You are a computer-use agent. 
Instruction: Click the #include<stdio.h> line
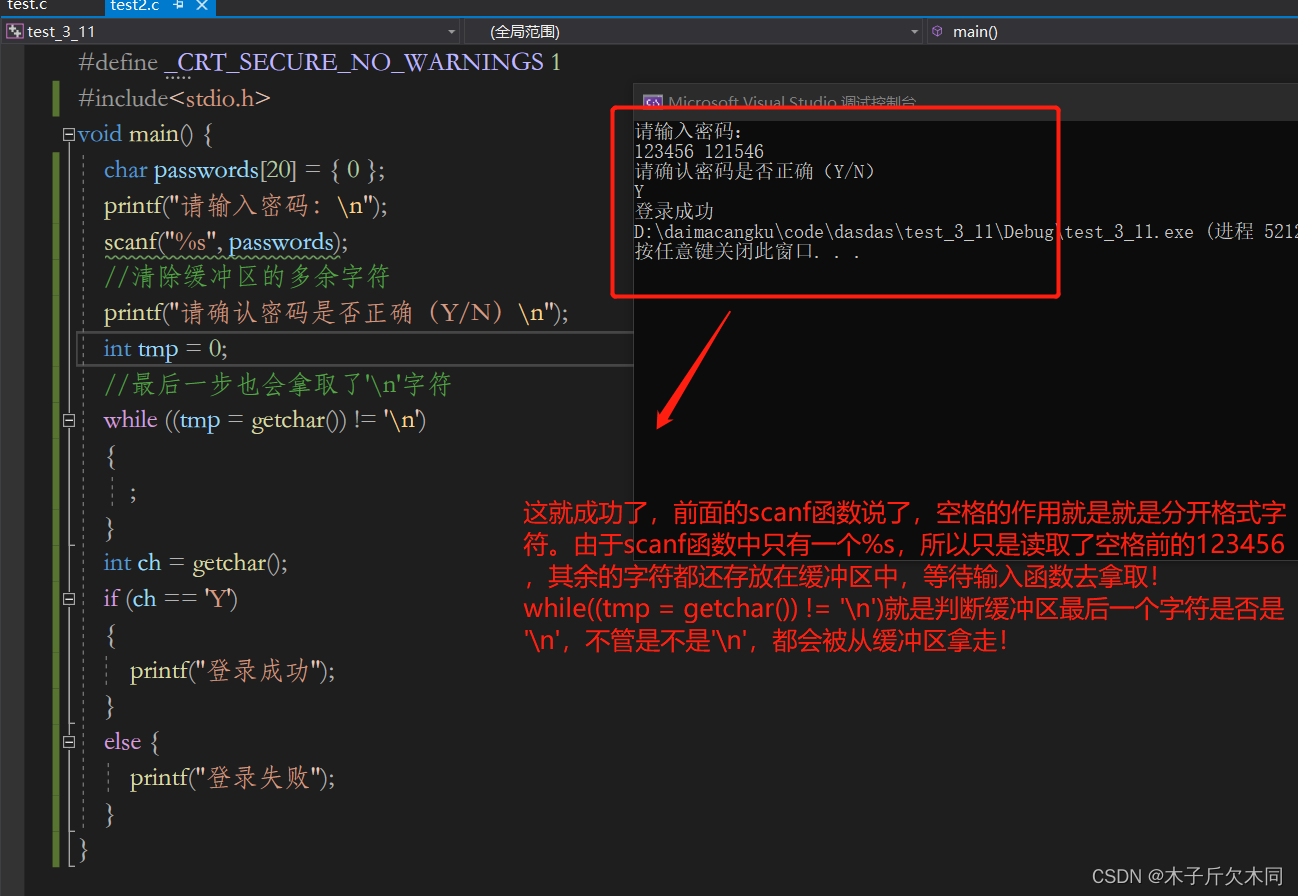(174, 98)
